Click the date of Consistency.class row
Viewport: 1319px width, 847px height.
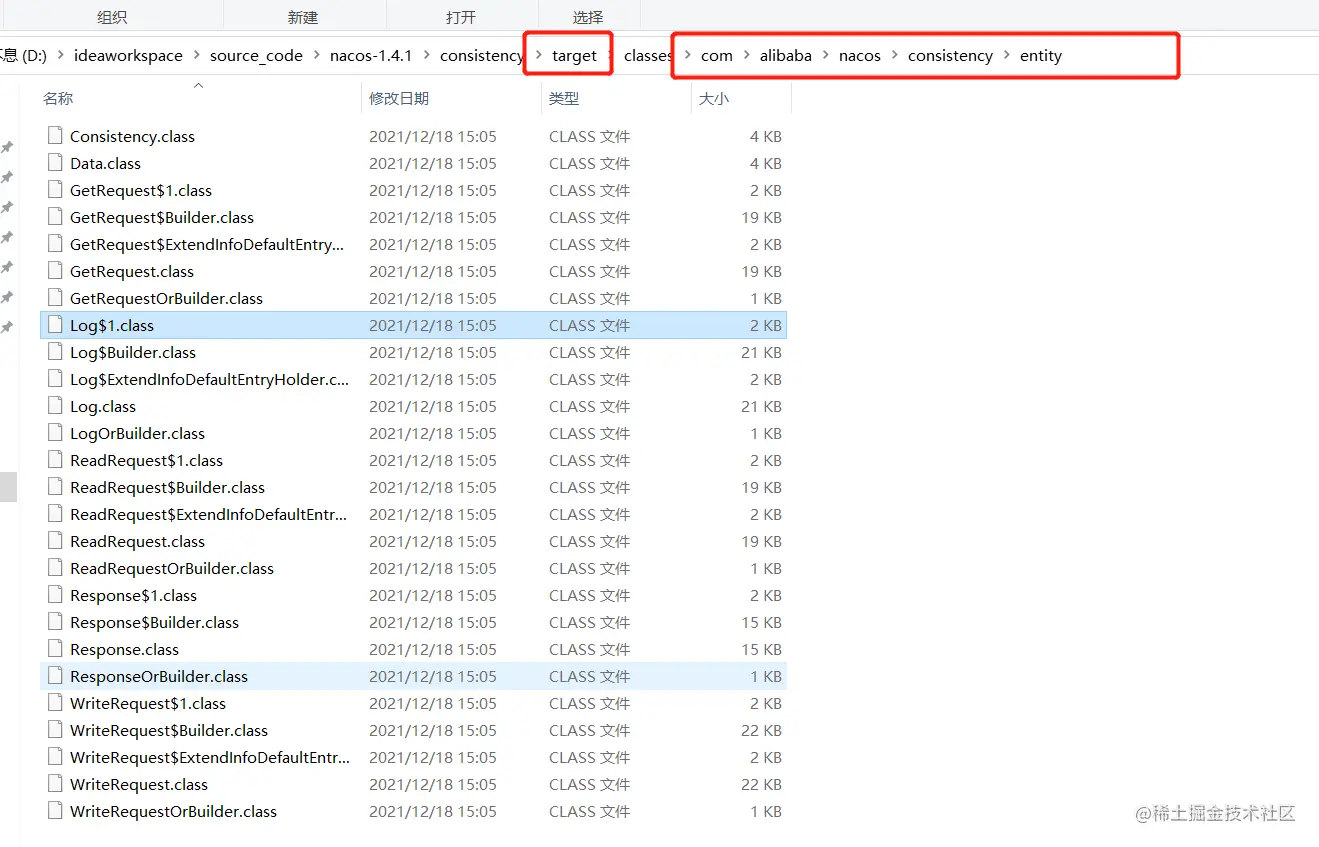pos(433,136)
